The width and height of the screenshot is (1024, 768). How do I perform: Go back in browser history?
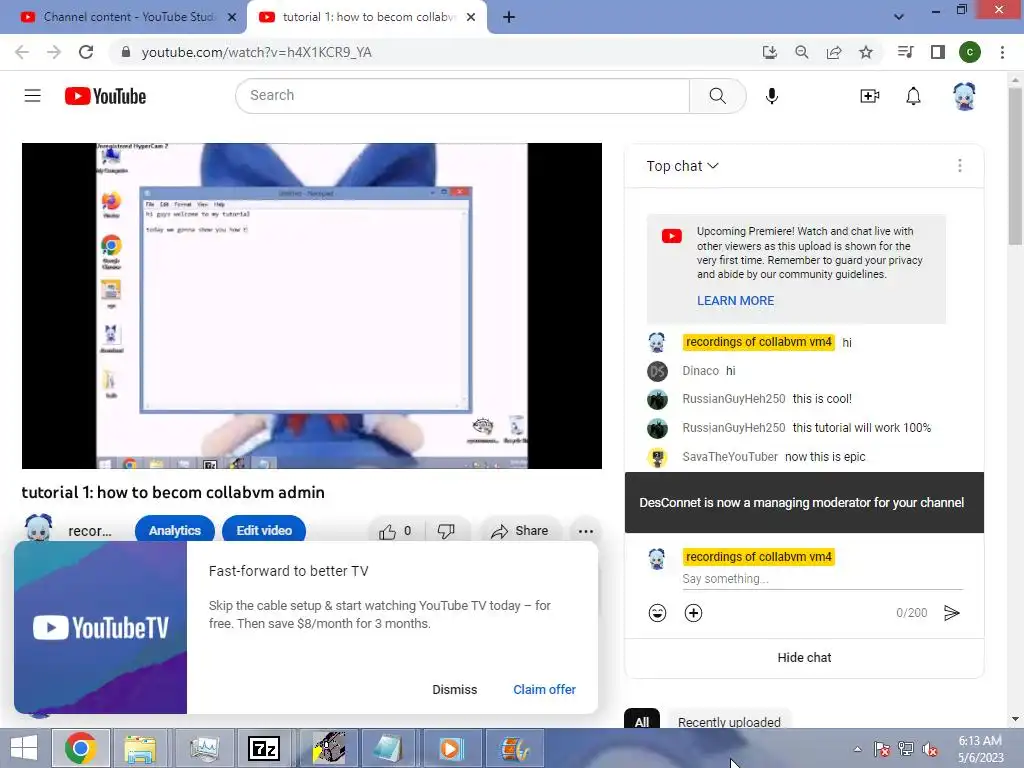coord(22,52)
